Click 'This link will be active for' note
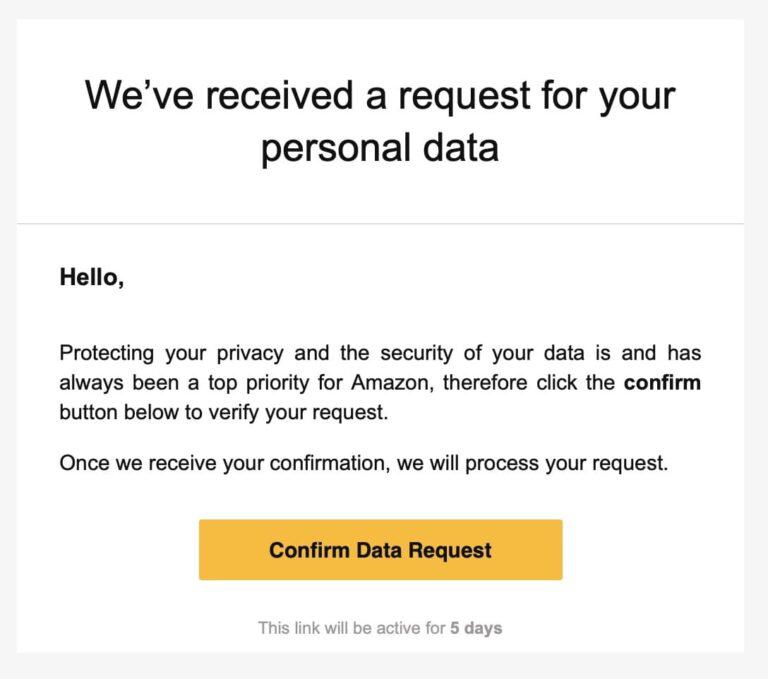 pos(352,628)
